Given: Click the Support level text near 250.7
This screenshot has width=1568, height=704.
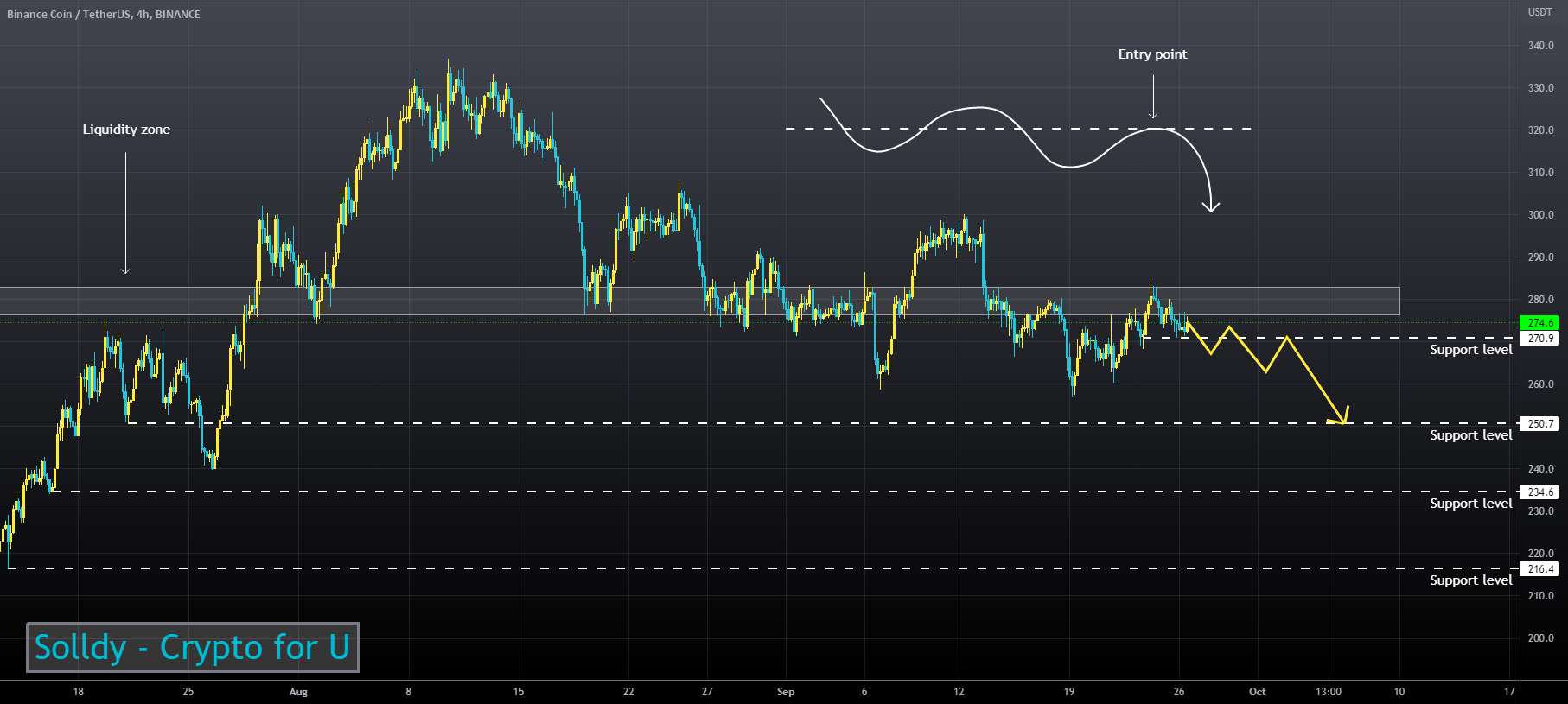Looking at the screenshot, I should (1470, 435).
